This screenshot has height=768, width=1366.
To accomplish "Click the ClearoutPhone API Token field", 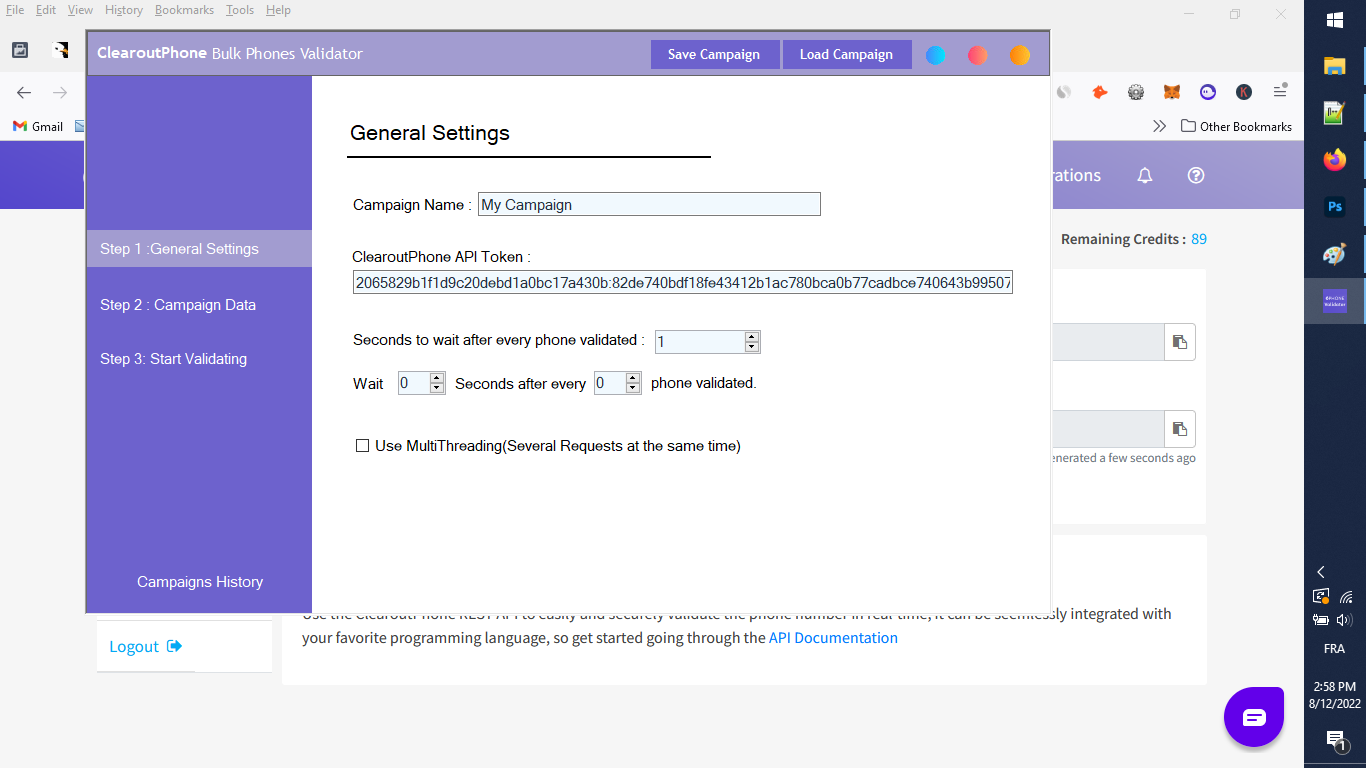I will 683,283.
